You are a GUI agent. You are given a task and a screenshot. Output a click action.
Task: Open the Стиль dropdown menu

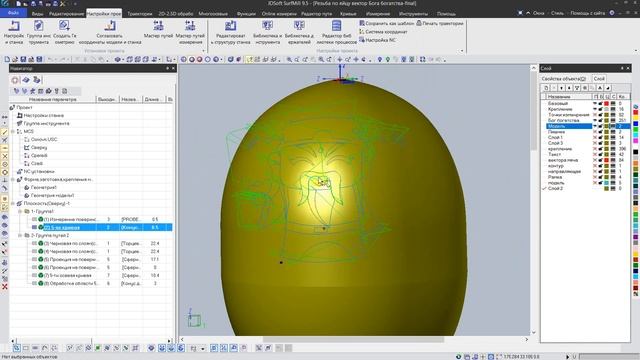[557, 13]
